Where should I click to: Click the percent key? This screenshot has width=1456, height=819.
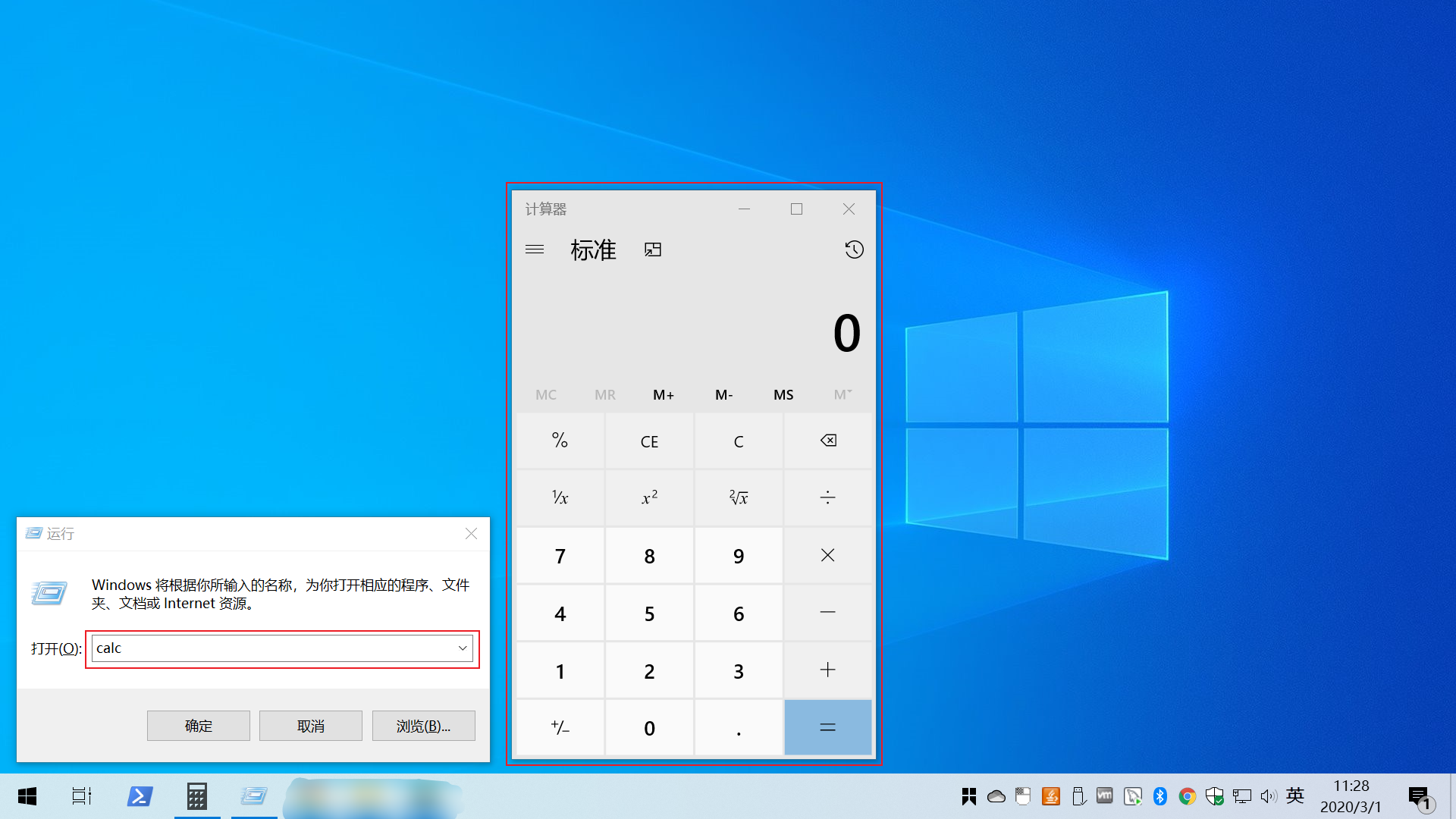(560, 441)
